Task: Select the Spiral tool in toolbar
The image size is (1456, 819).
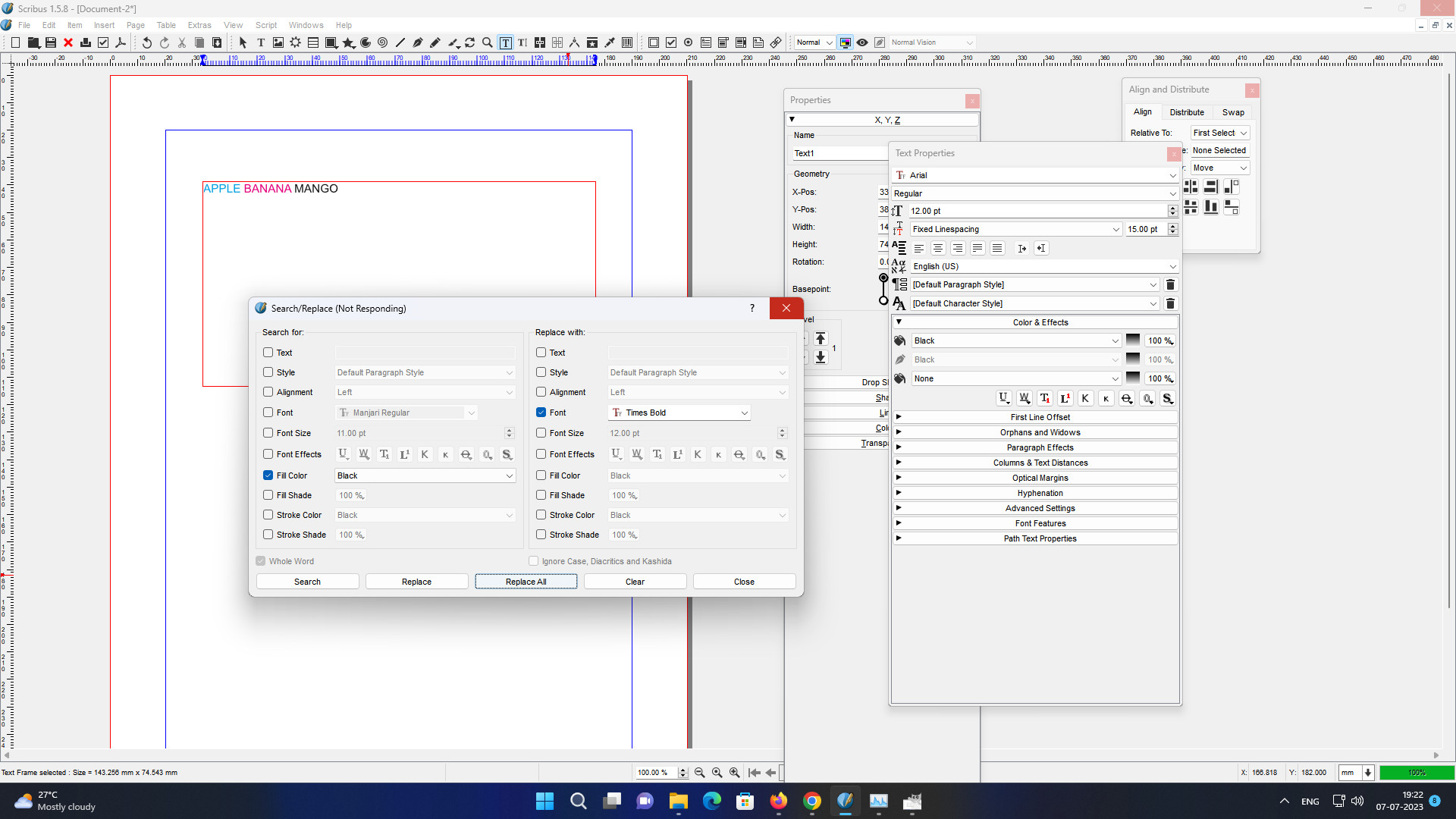Action: pyautogui.click(x=383, y=42)
